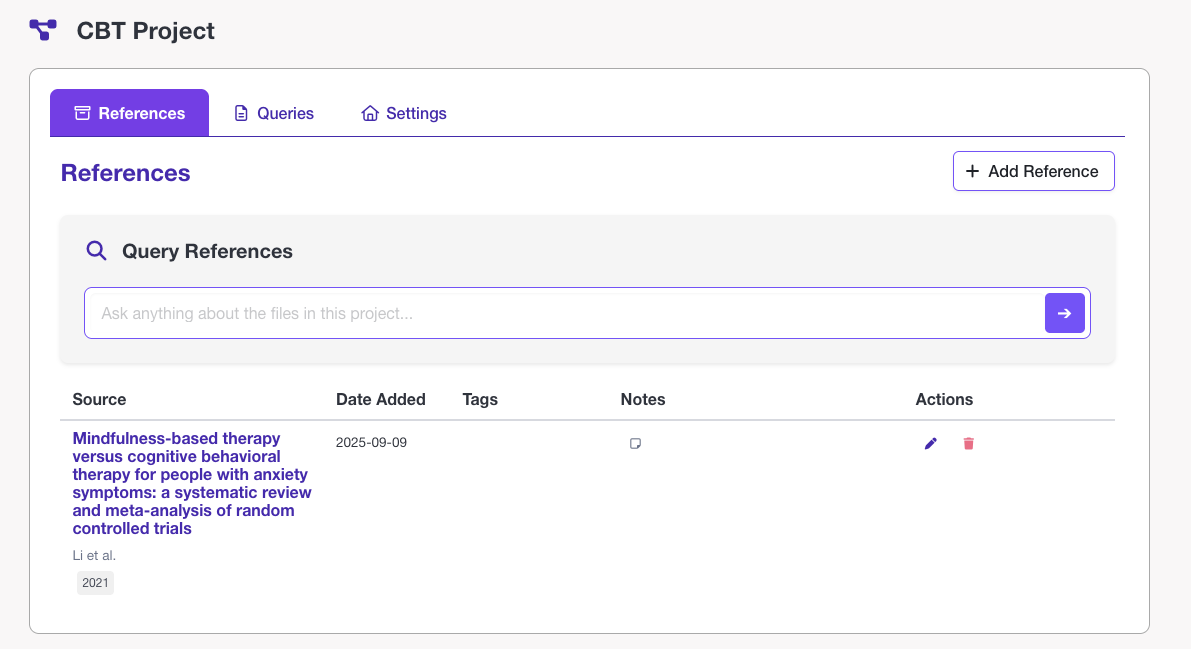Switch to the Queries tab
The image size is (1191, 649).
point(274,113)
